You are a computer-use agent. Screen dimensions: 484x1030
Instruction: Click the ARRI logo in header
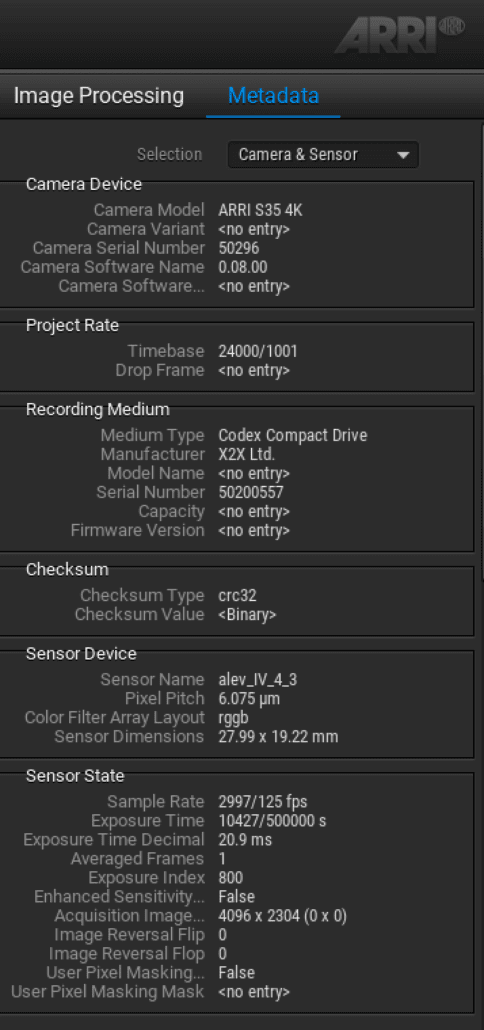(x=401, y=35)
